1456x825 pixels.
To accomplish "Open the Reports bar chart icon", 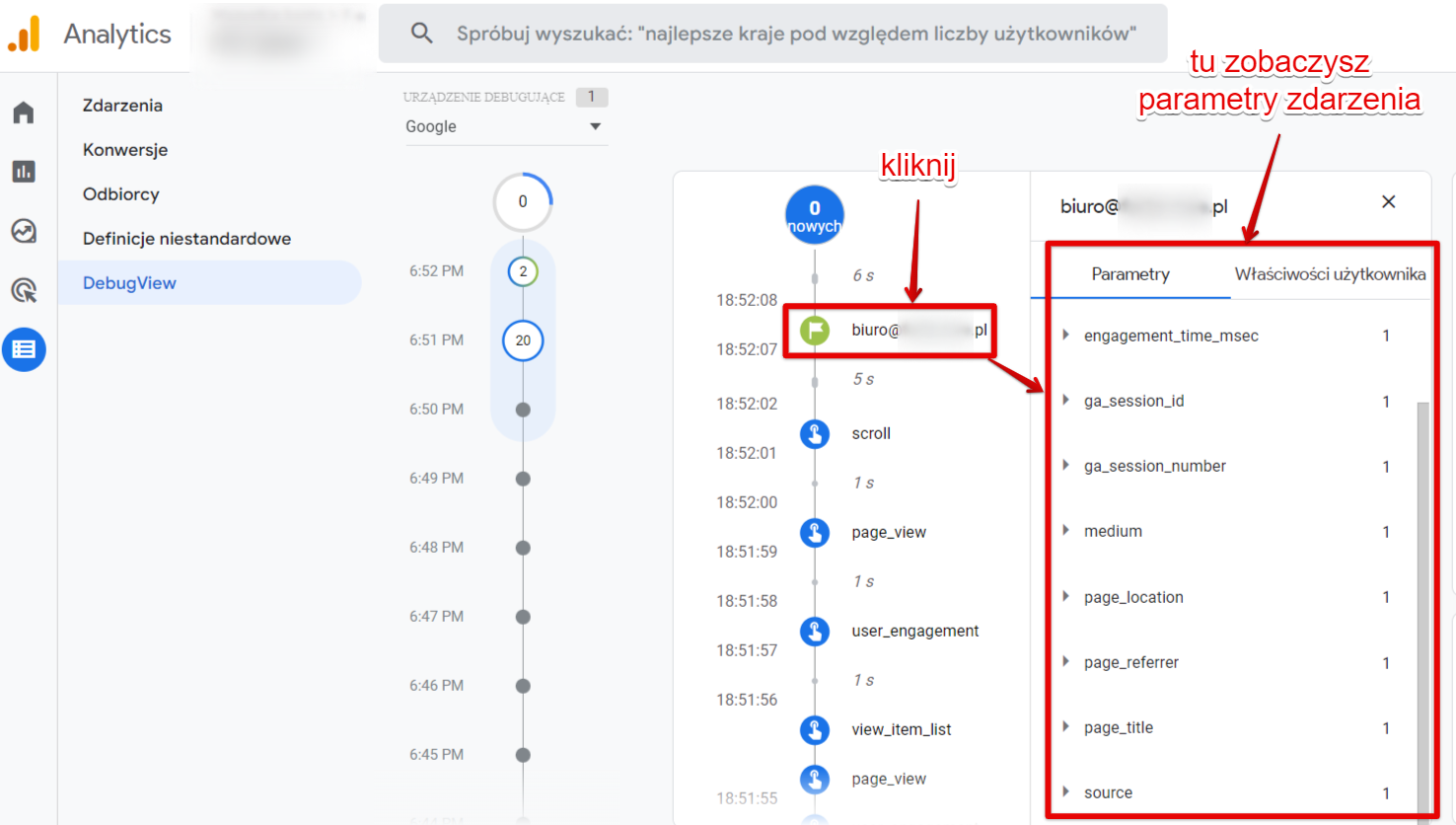I will click(x=24, y=172).
